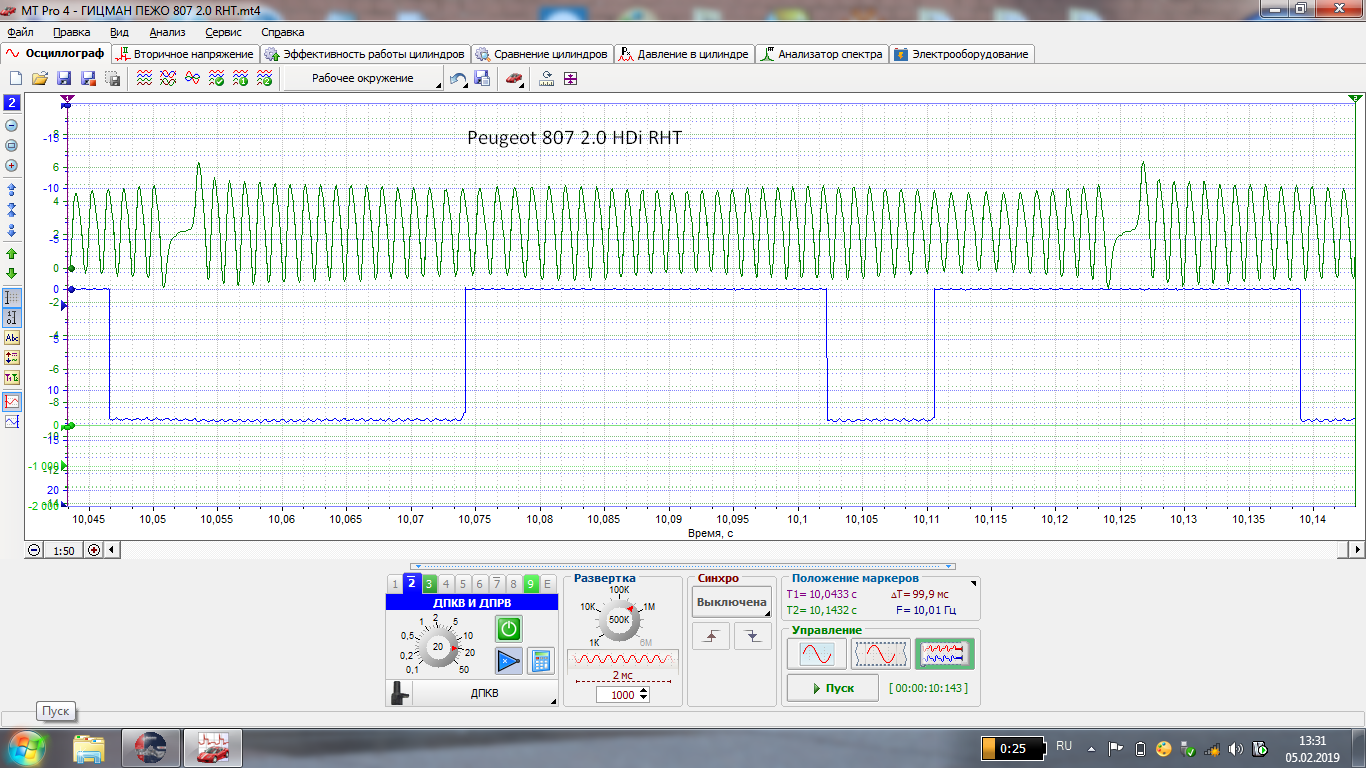Open the channel calculator icon
The image size is (1366, 768).
540,660
